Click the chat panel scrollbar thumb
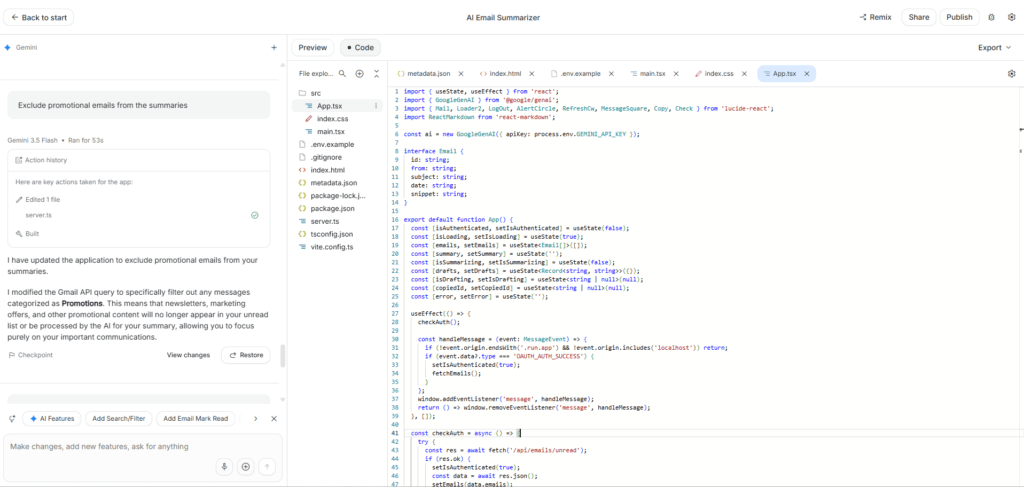The height and width of the screenshot is (487, 1024). click(x=283, y=356)
